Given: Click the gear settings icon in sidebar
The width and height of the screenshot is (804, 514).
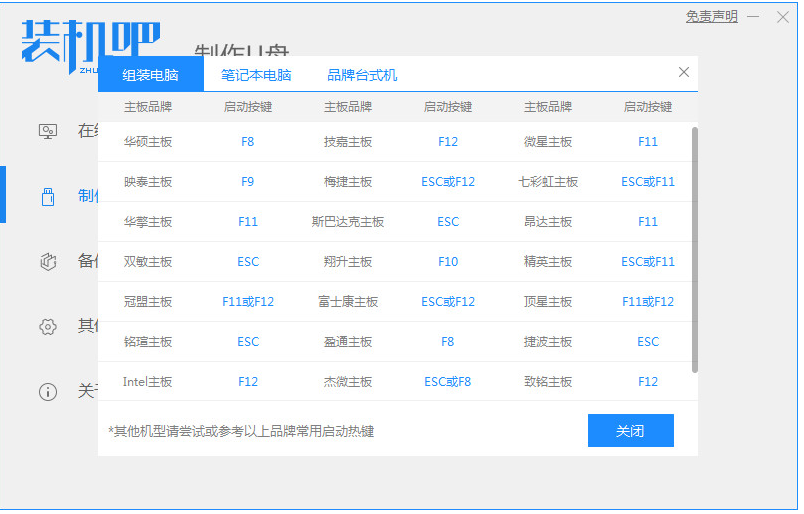Looking at the screenshot, I should click(x=48, y=326).
